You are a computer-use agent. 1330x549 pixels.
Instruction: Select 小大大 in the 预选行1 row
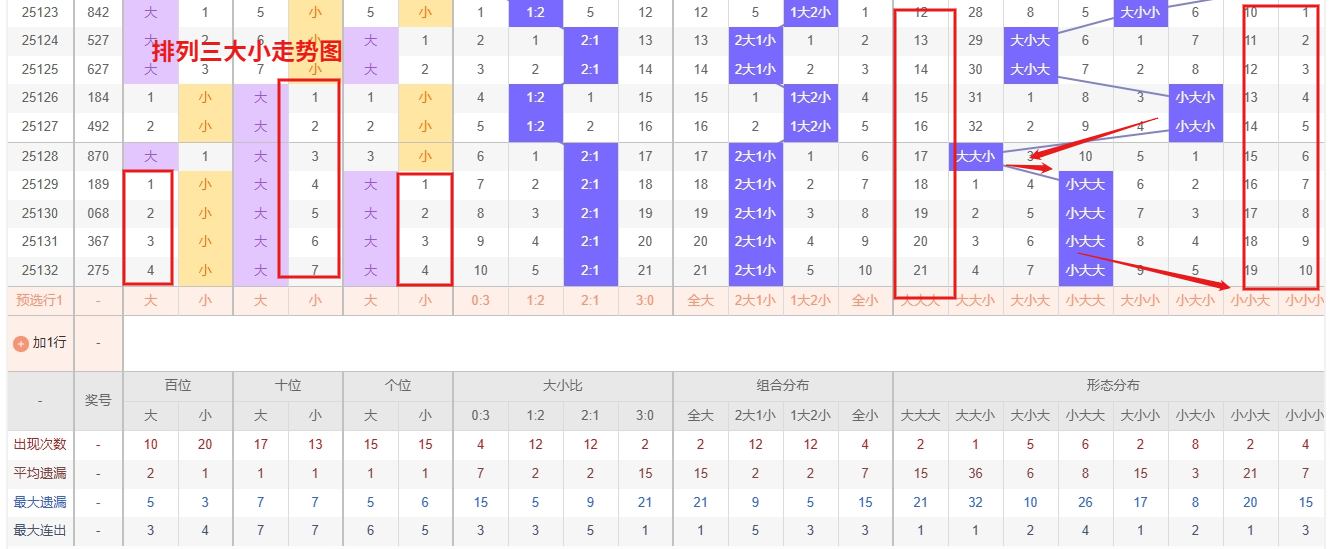(1085, 300)
